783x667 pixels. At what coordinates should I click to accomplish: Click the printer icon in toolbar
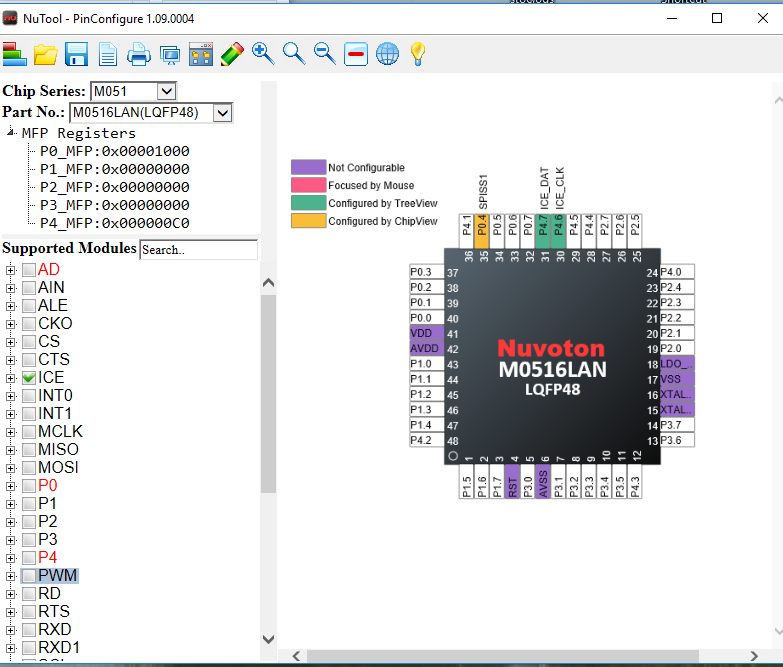(139, 54)
